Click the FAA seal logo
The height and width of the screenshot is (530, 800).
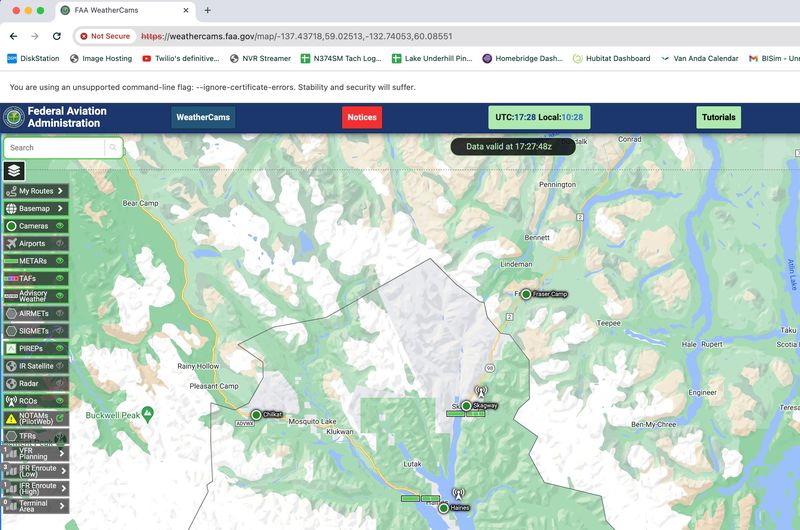(14, 117)
